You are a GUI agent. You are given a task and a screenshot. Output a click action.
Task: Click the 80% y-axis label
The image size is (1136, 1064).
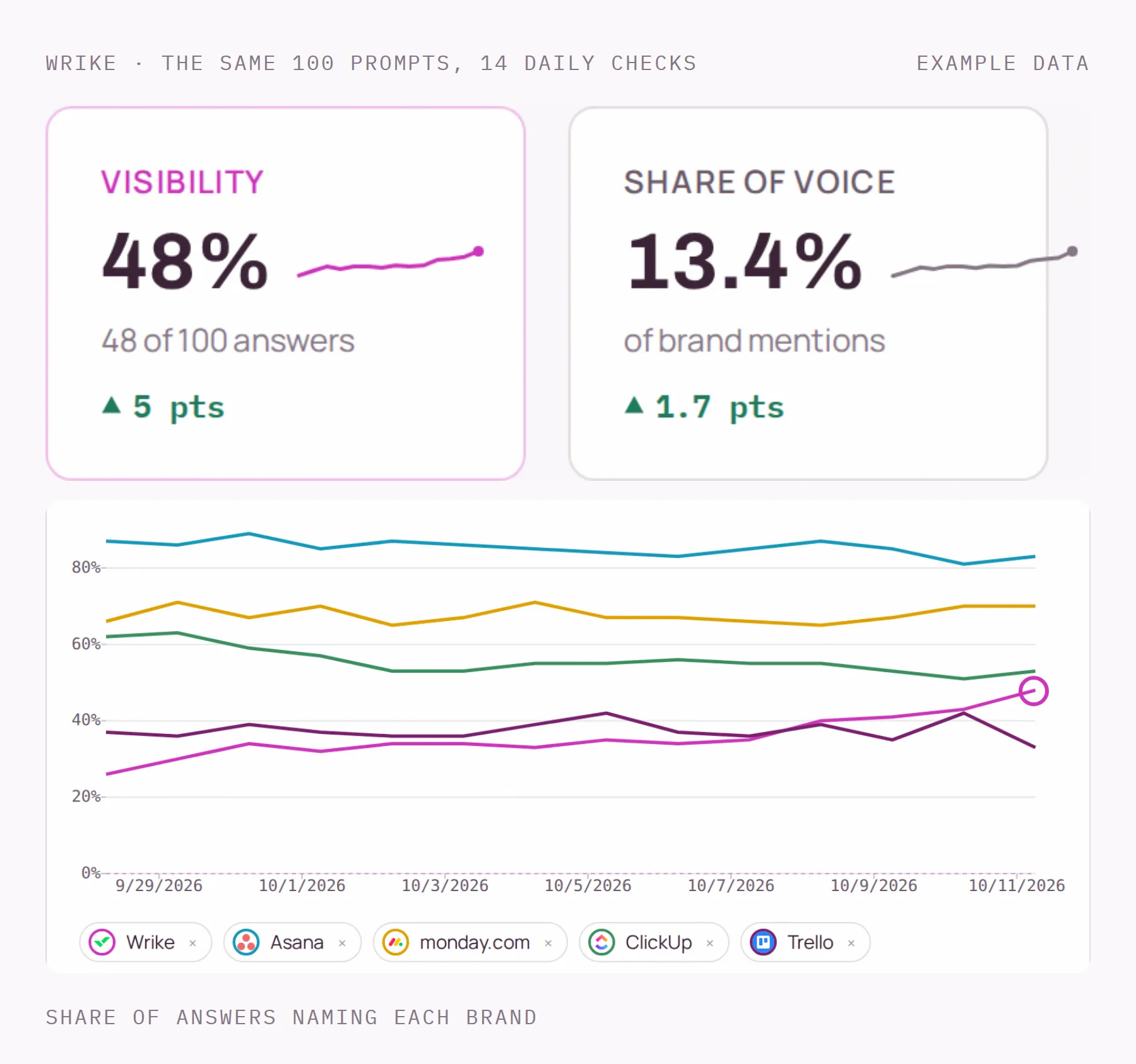(86, 567)
